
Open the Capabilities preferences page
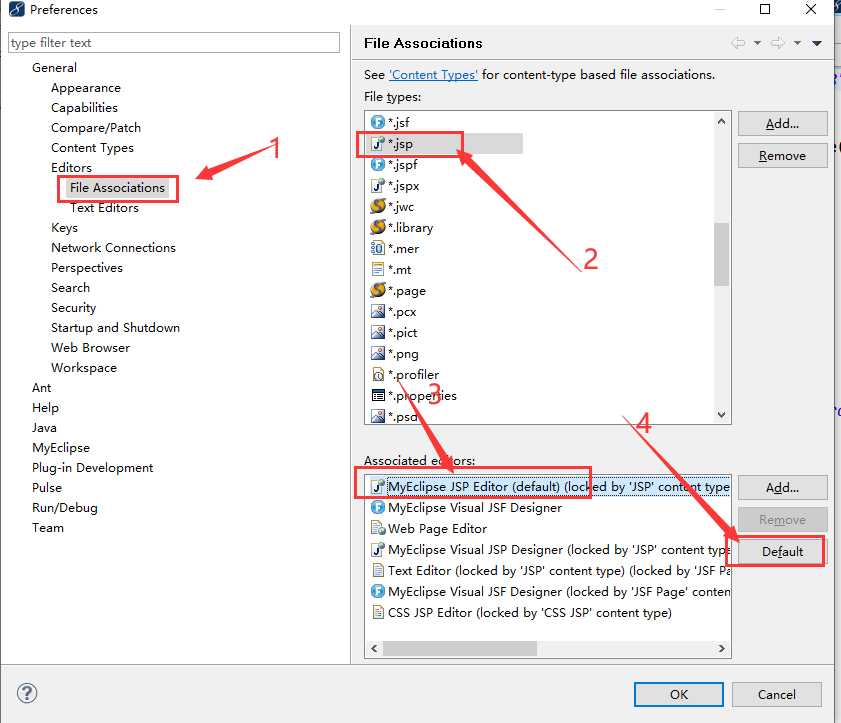(x=84, y=107)
